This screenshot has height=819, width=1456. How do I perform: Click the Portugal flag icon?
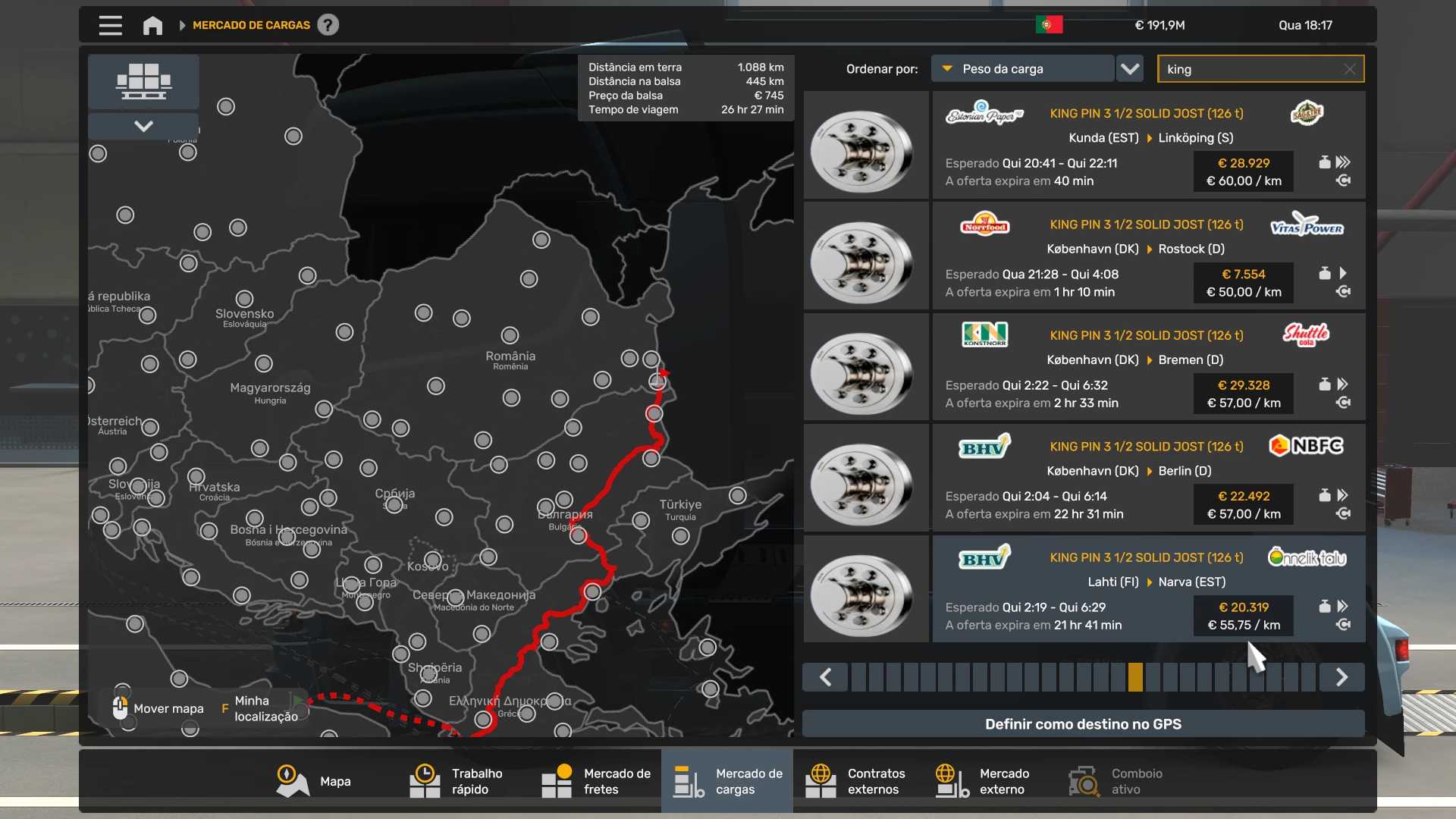[1049, 25]
